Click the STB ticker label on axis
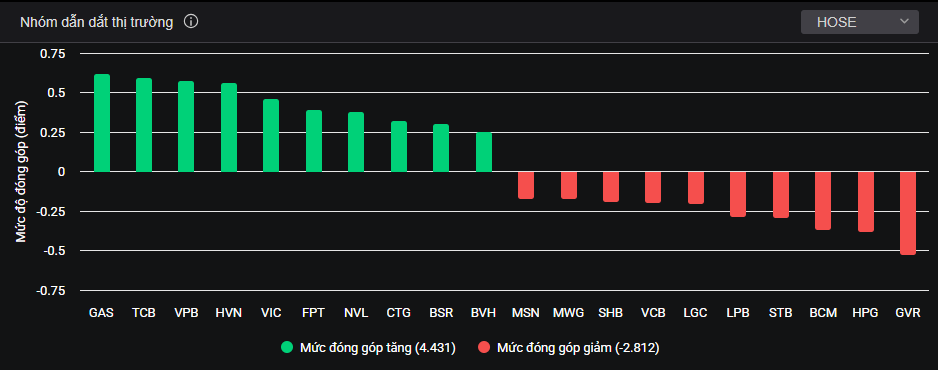The height and width of the screenshot is (370, 938). pyautogui.click(x=781, y=313)
